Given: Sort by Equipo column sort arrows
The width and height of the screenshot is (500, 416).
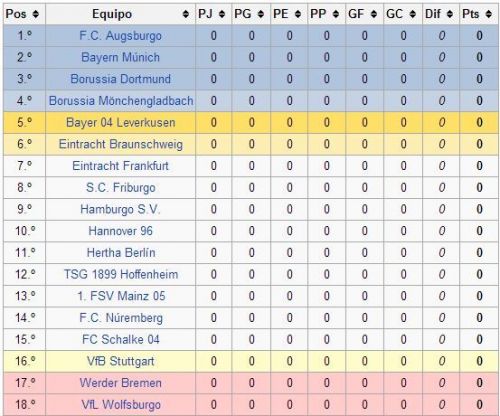Looking at the screenshot, I should pos(186,14).
